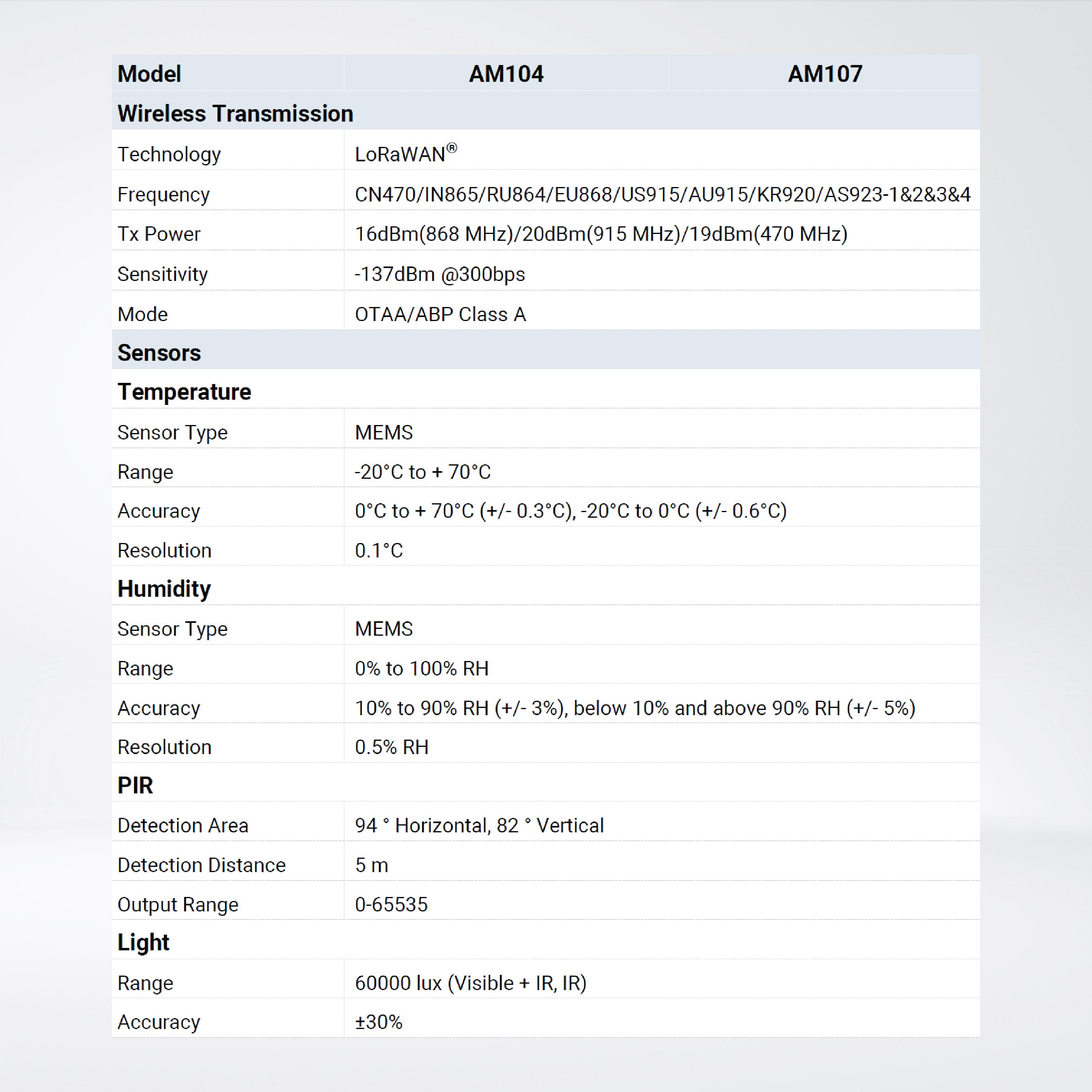Select the Model header cell

148,74
